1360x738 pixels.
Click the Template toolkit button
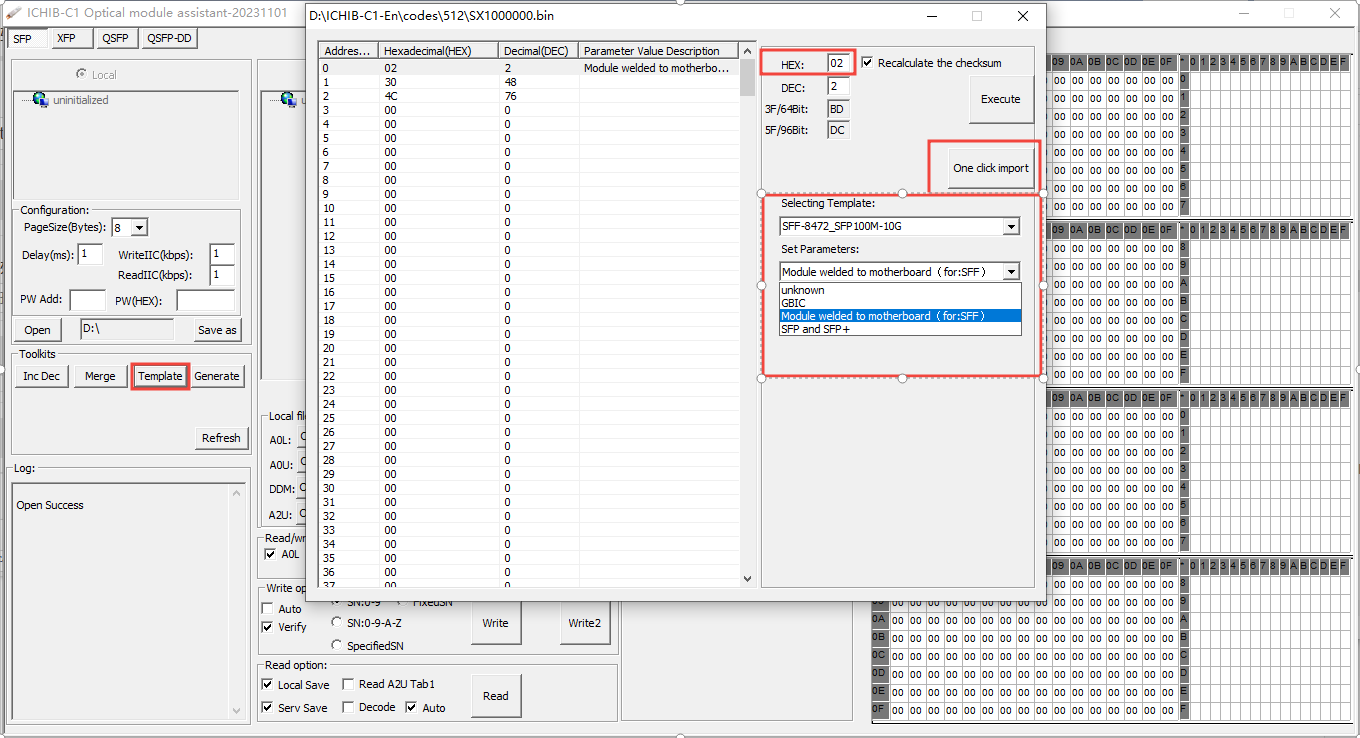click(160, 376)
